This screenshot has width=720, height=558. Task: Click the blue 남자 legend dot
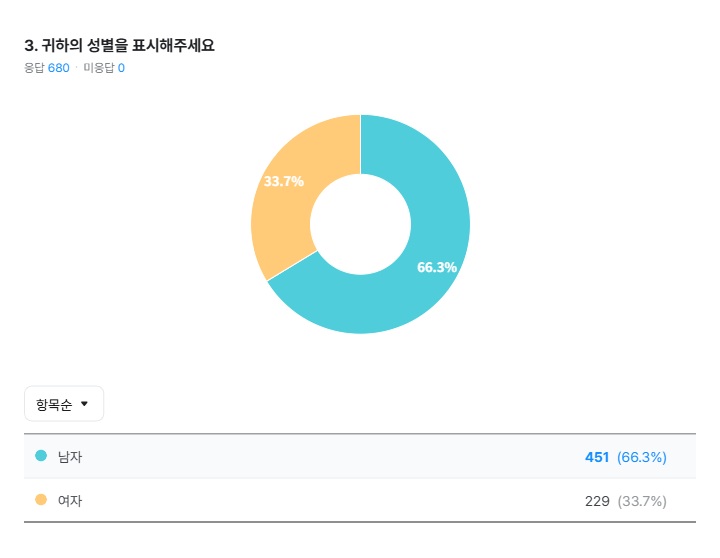pos(41,456)
